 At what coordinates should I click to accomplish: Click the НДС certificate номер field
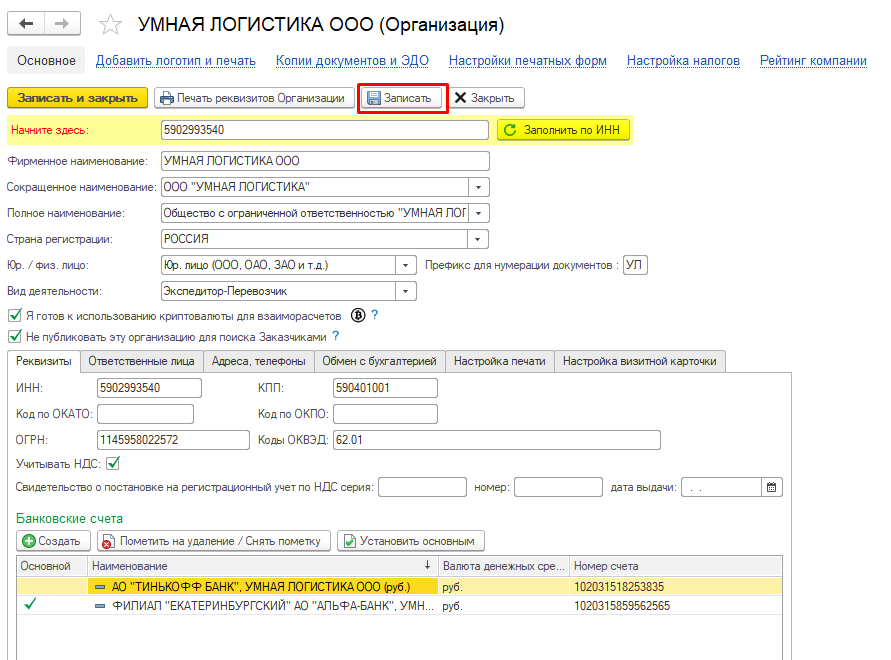point(558,487)
